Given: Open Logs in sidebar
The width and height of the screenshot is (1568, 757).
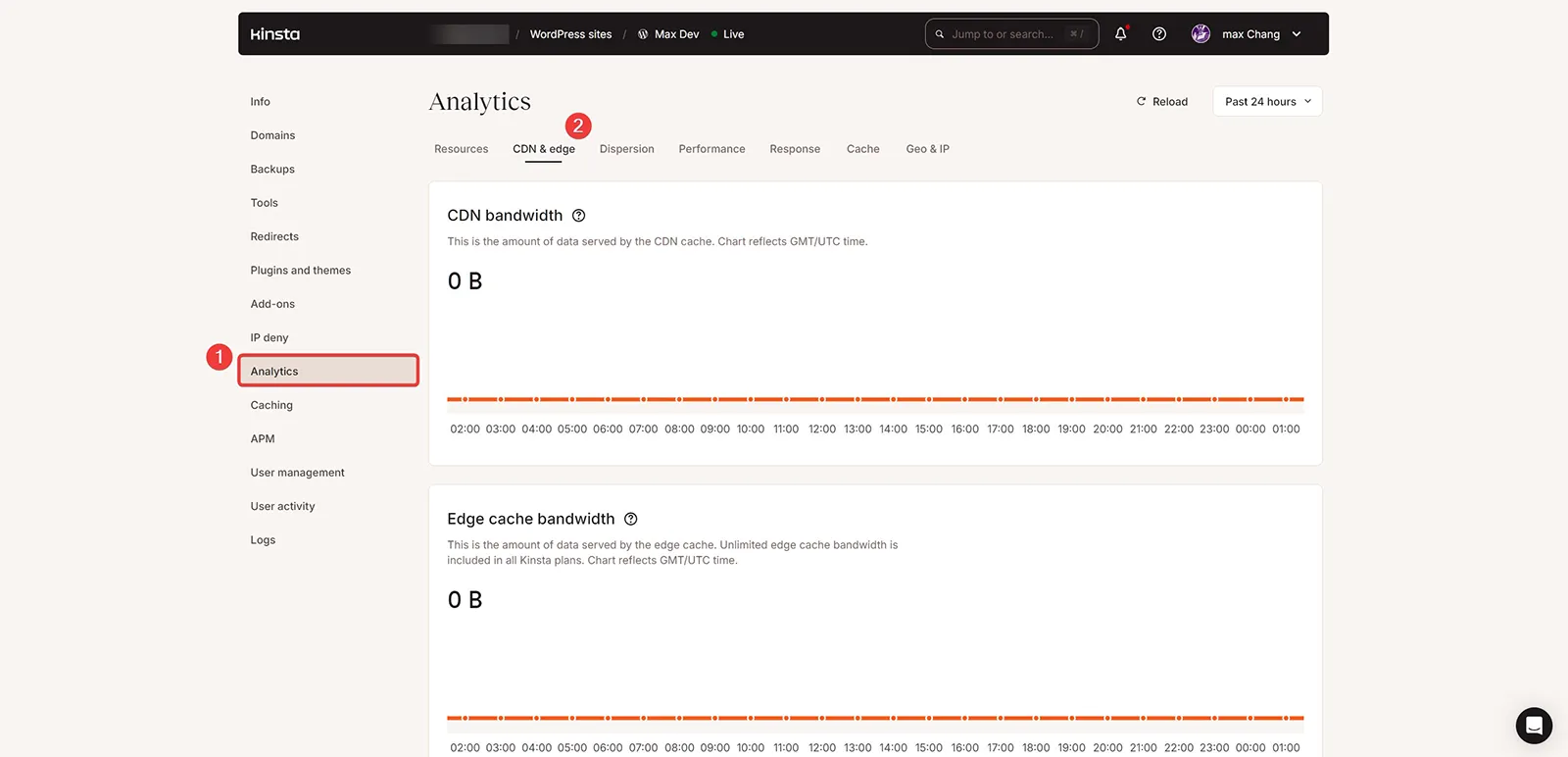Looking at the screenshot, I should coord(263,540).
